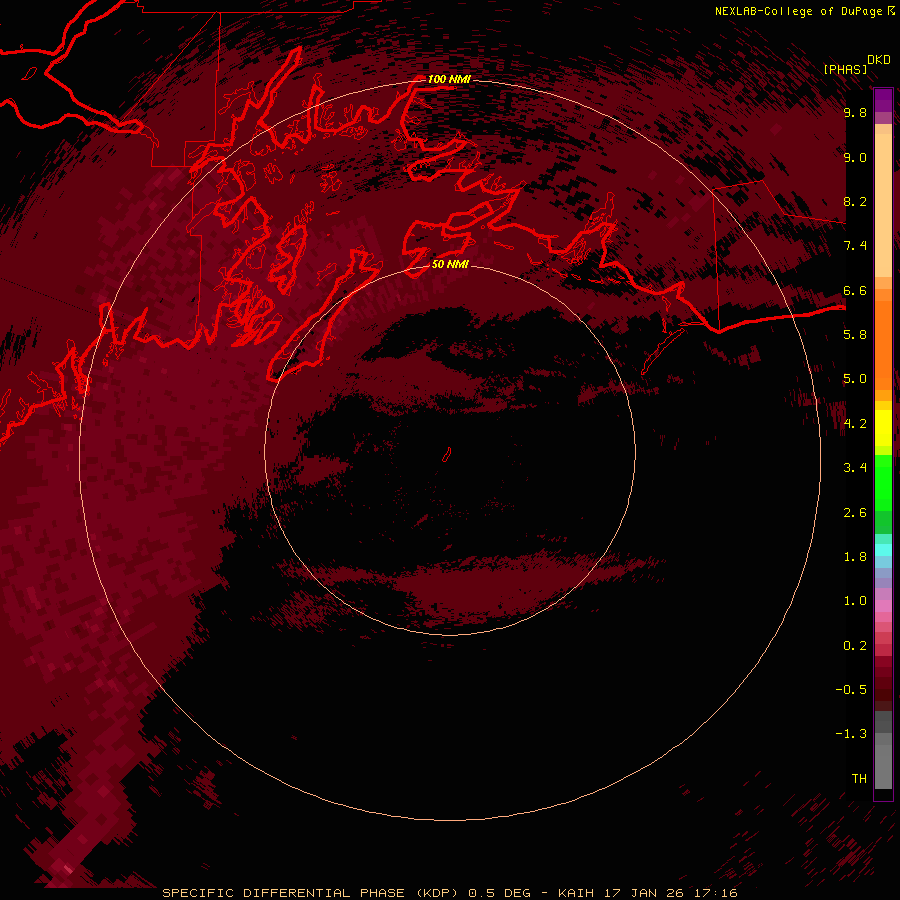Pick the cyan segment of the color bar

coord(883,550)
